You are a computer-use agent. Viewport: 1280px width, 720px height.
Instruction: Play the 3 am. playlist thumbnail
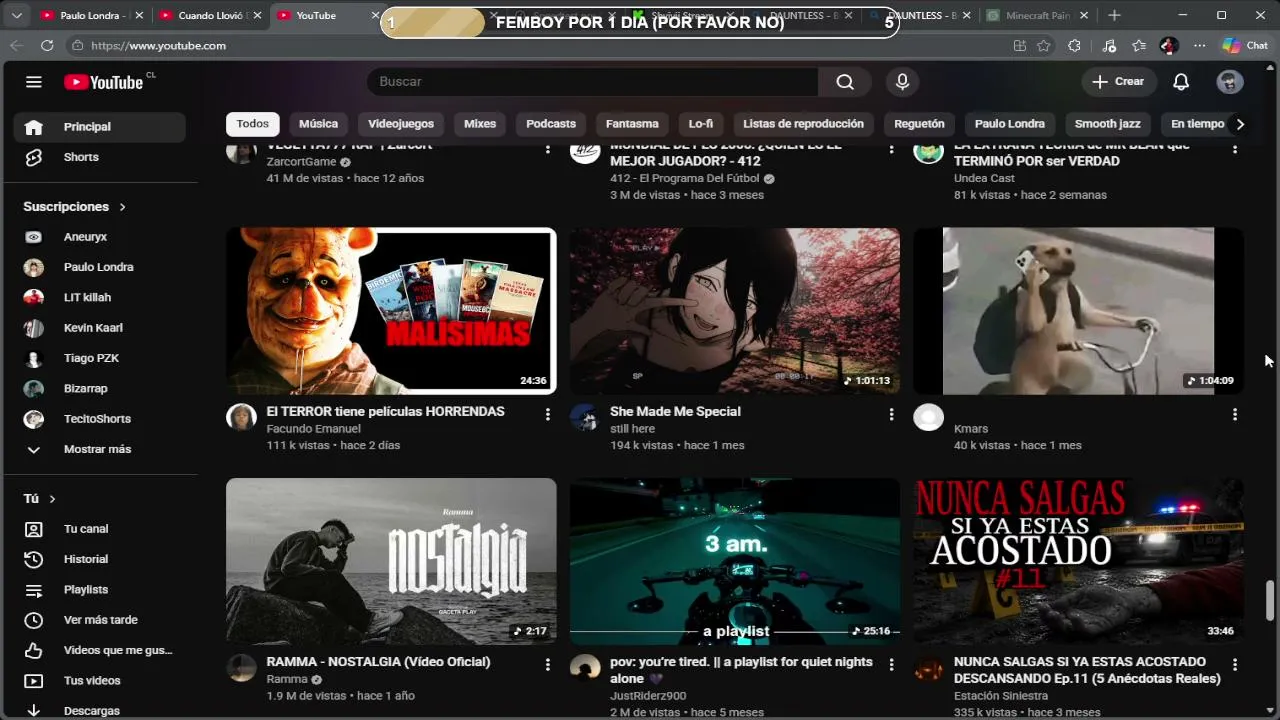[735, 561]
